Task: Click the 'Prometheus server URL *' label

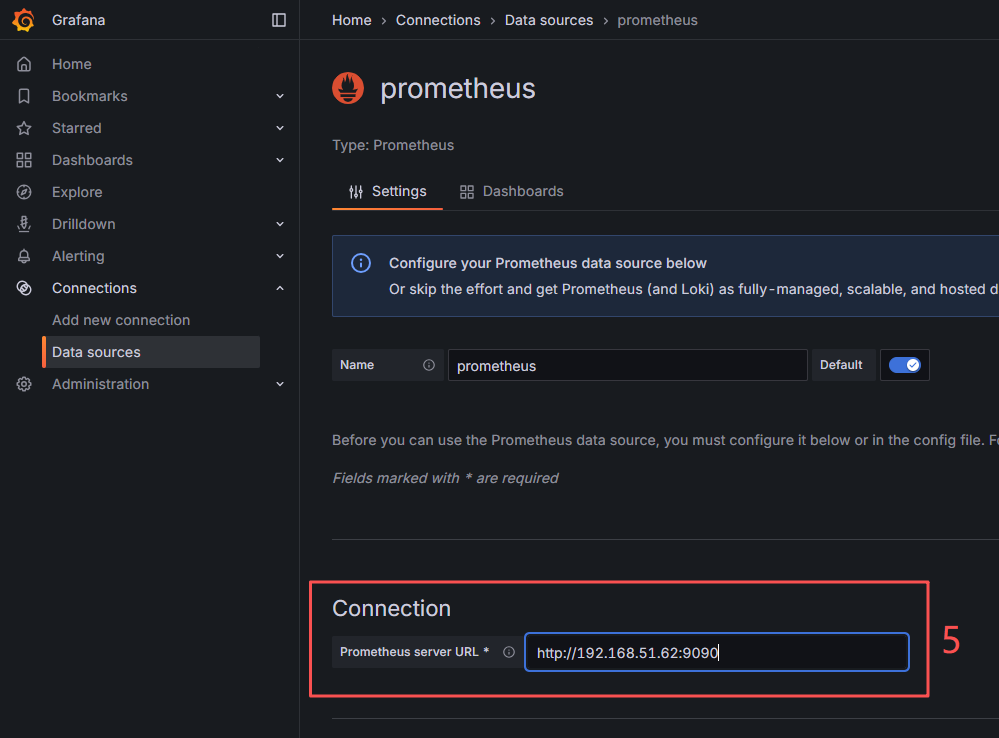Action: pos(414,652)
